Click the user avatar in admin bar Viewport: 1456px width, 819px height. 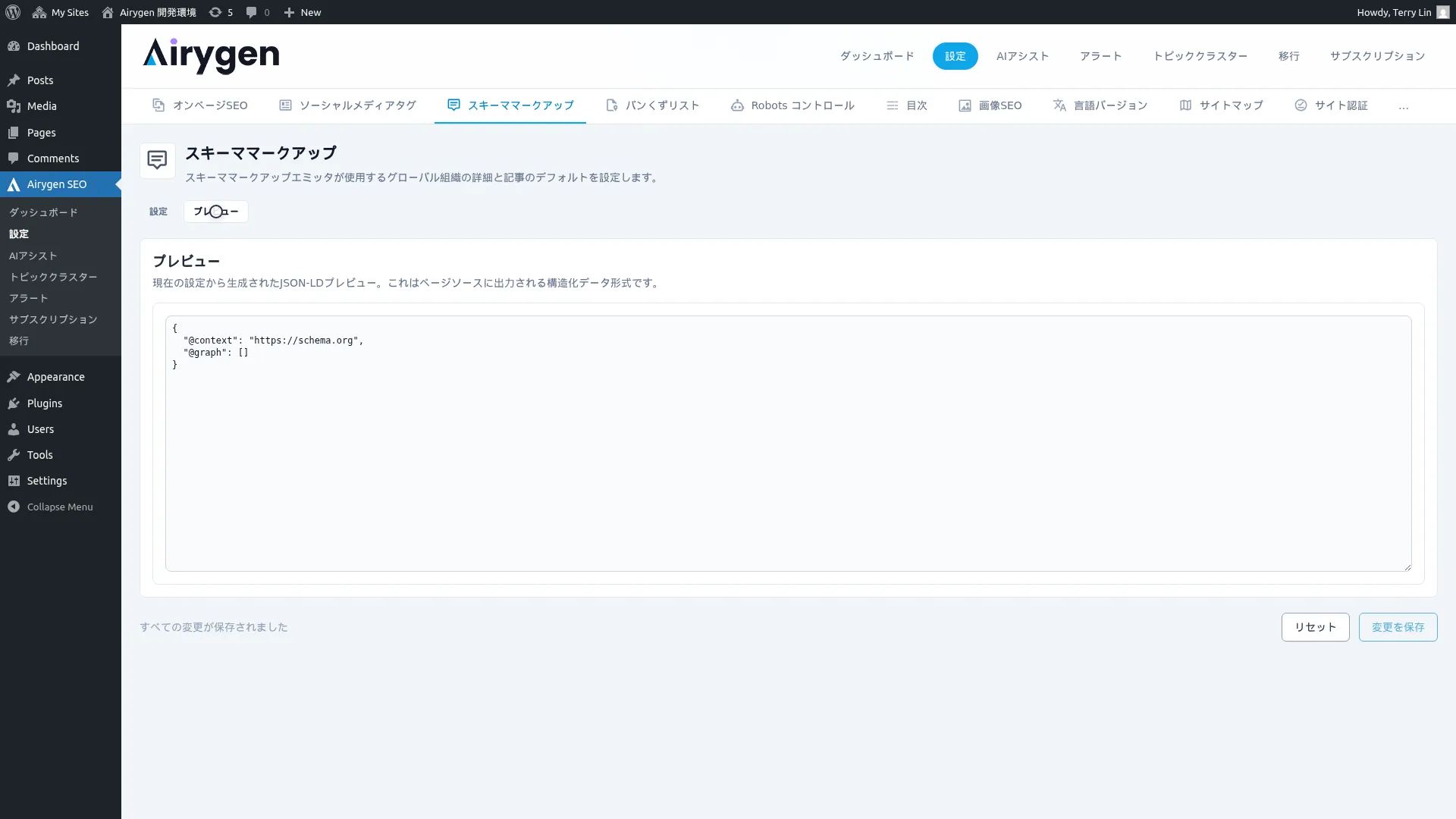point(1442,12)
